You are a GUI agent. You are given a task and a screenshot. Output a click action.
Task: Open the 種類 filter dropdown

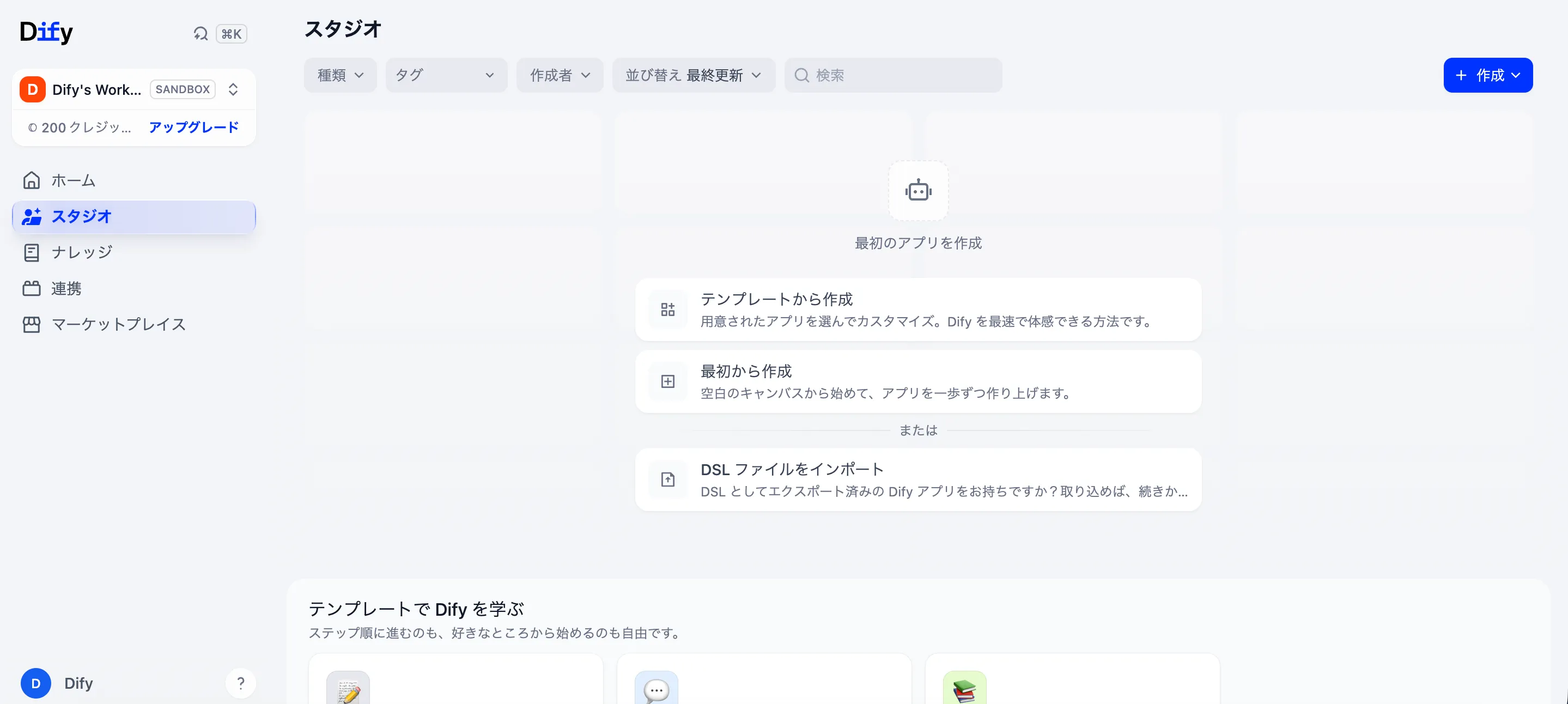pyautogui.click(x=341, y=75)
